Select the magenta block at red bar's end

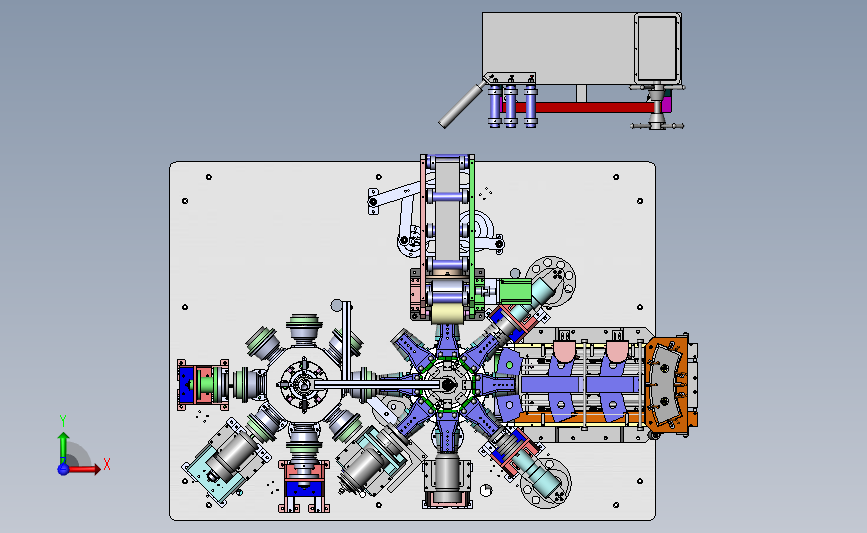[x=667, y=104]
